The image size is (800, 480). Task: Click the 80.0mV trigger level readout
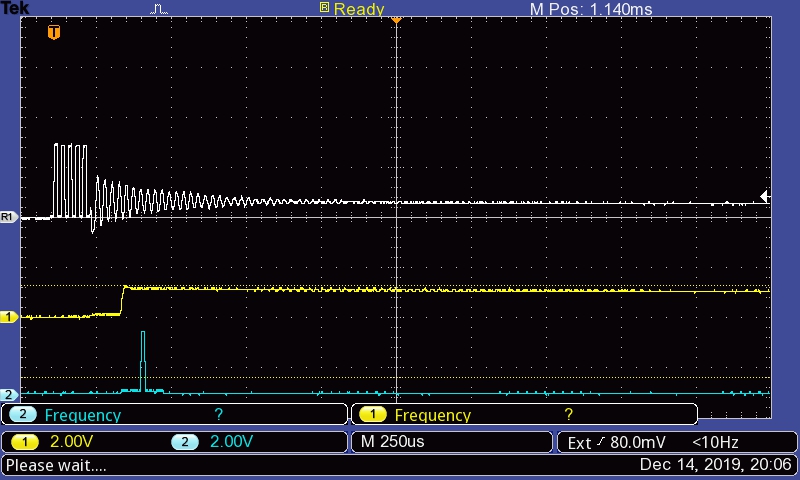(638, 442)
